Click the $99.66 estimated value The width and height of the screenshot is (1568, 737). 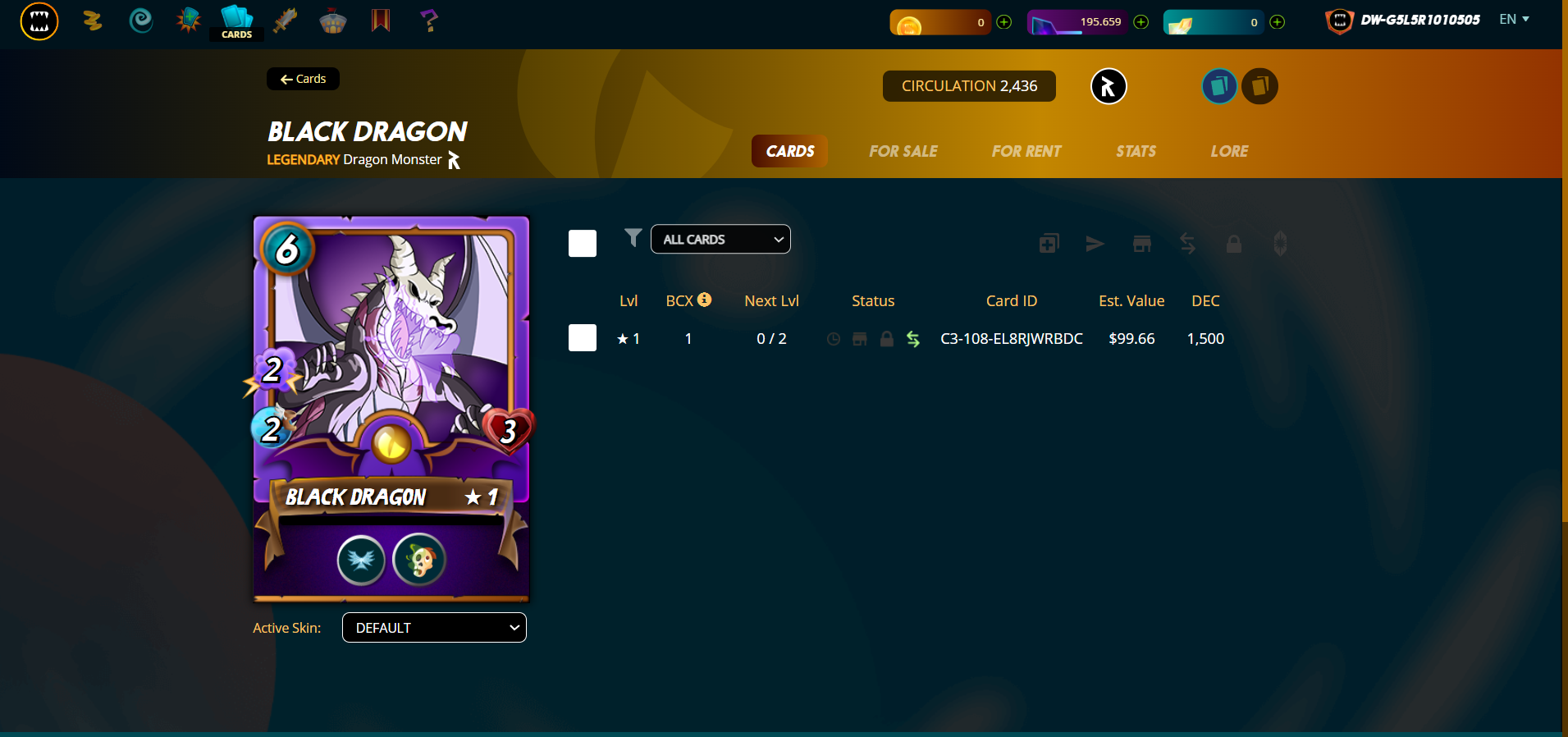[x=1131, y=338]
